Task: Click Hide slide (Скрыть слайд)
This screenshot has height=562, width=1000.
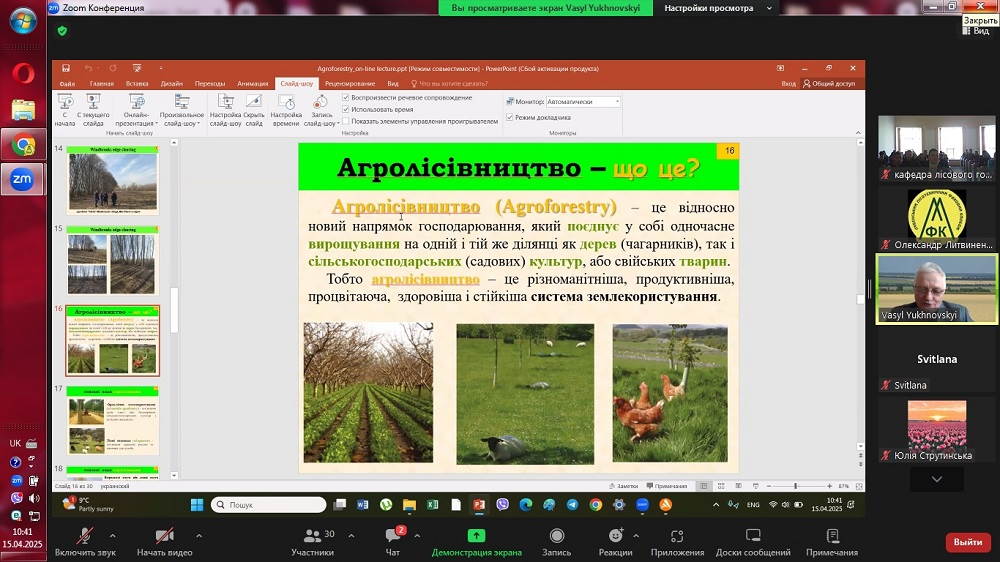Action: tap(254, 110)
